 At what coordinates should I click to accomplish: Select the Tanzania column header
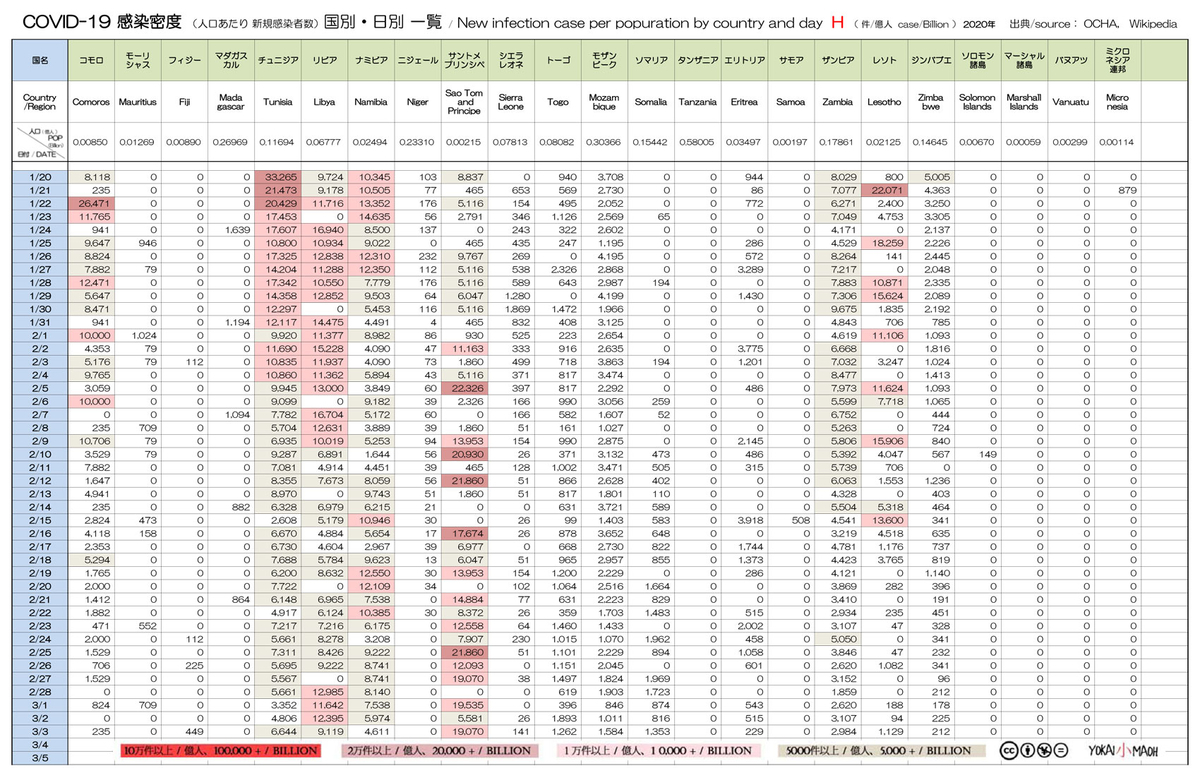tap(697, 102)
